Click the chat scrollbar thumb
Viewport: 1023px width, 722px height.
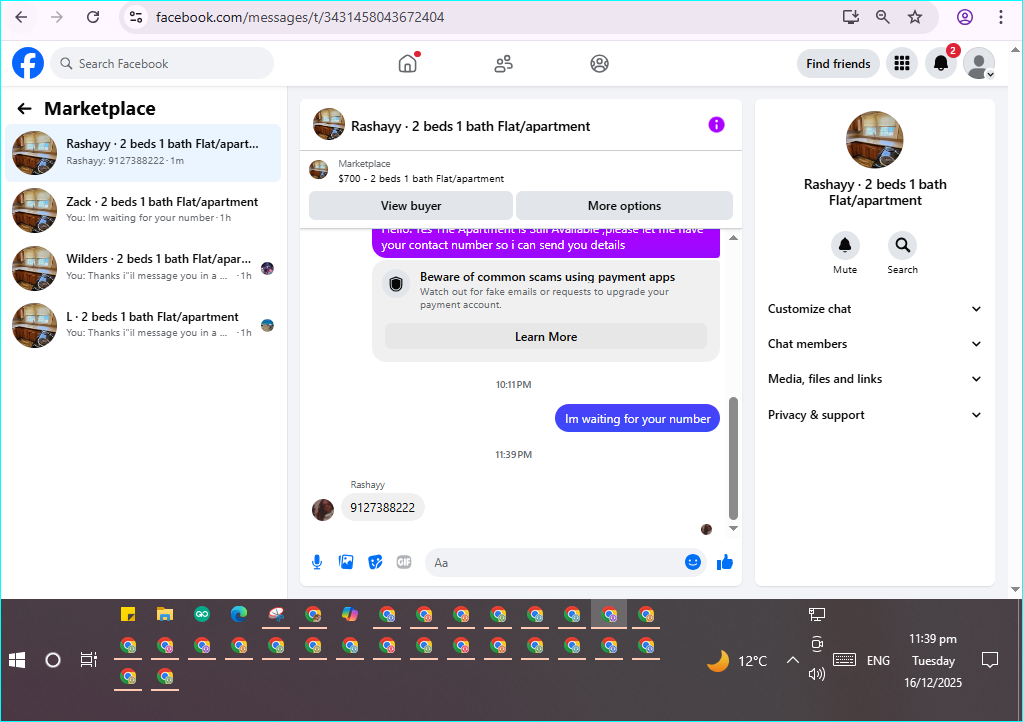click(x=733, y=458)
